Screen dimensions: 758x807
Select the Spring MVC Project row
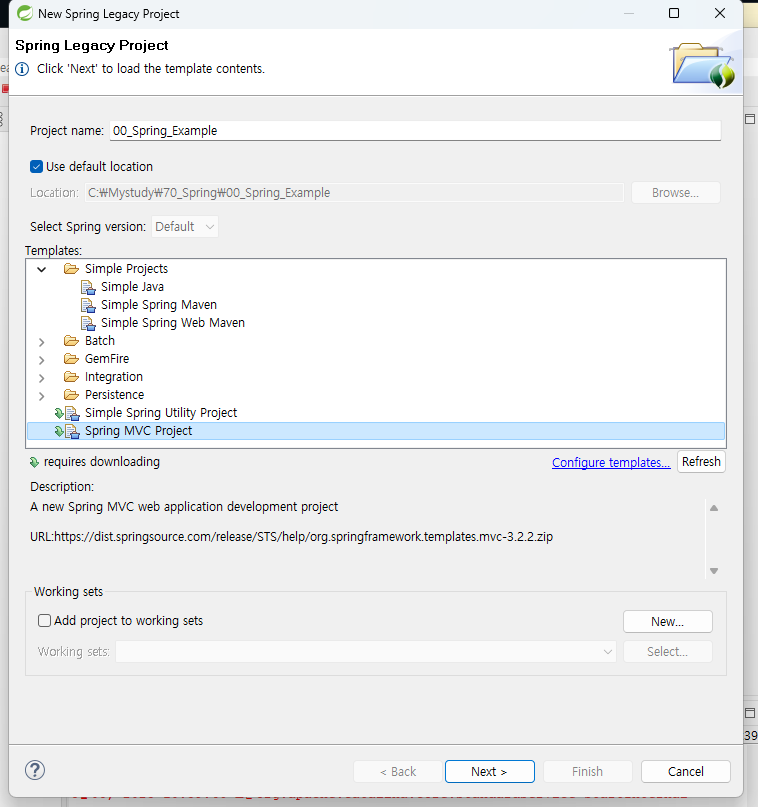coord(376,431)
